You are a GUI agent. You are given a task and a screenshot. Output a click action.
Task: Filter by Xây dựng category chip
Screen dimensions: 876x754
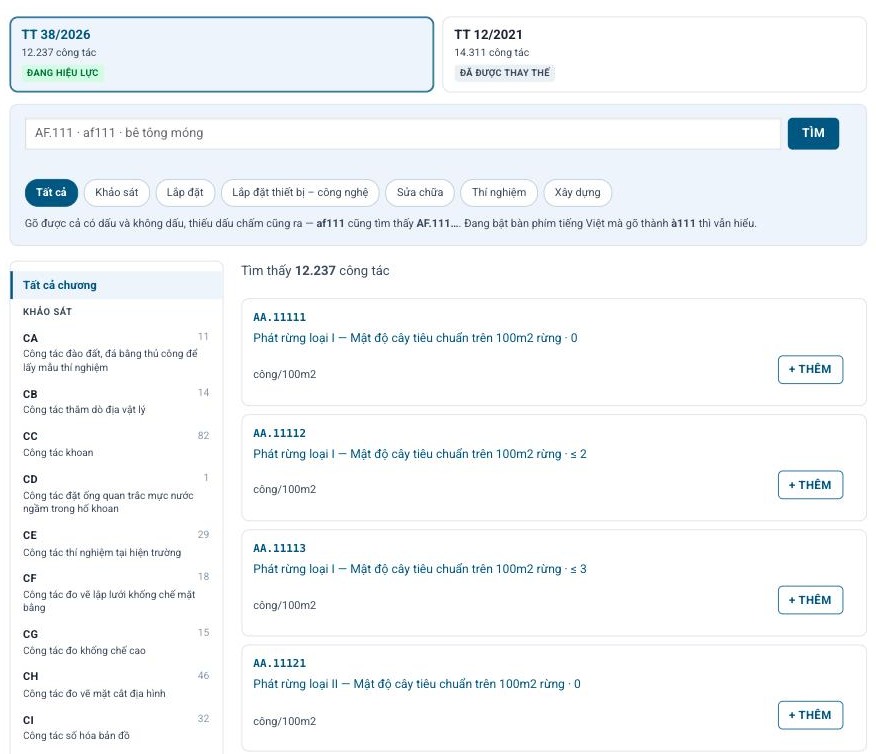click(578, 193)
